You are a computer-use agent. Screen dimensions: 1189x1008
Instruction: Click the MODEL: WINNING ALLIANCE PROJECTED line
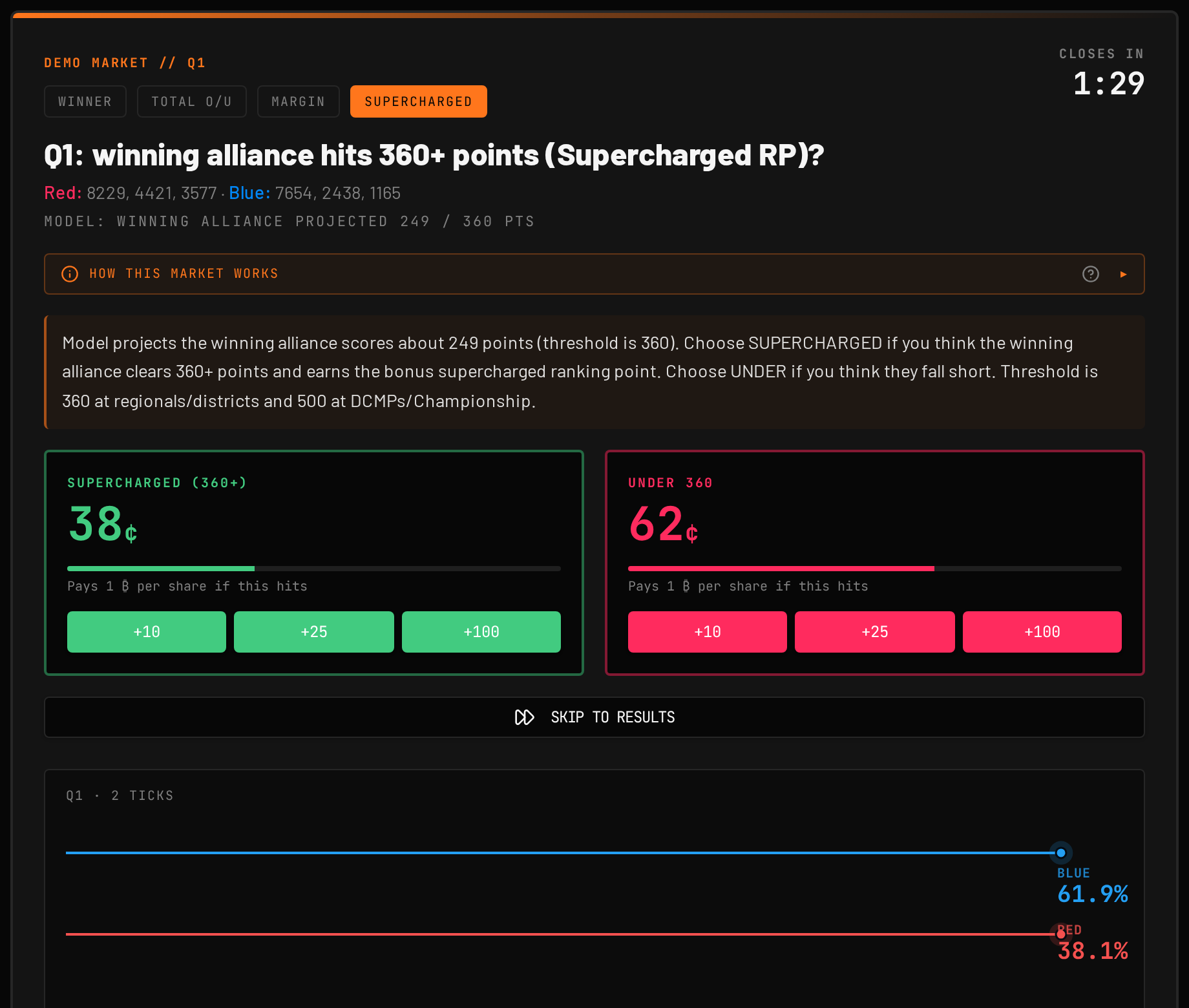pyautogui.click(x=289, y=222)
